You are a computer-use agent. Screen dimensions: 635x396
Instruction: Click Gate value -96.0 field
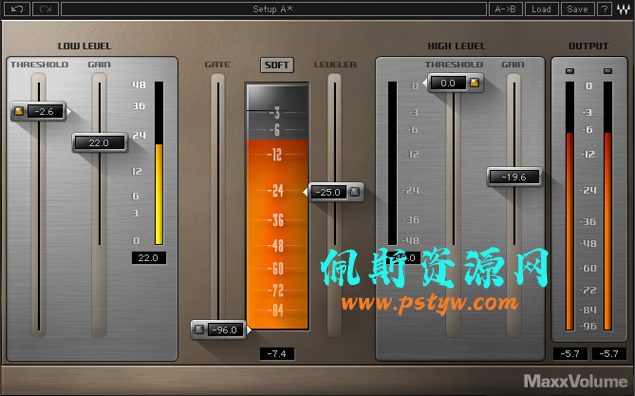coord(226,330)
